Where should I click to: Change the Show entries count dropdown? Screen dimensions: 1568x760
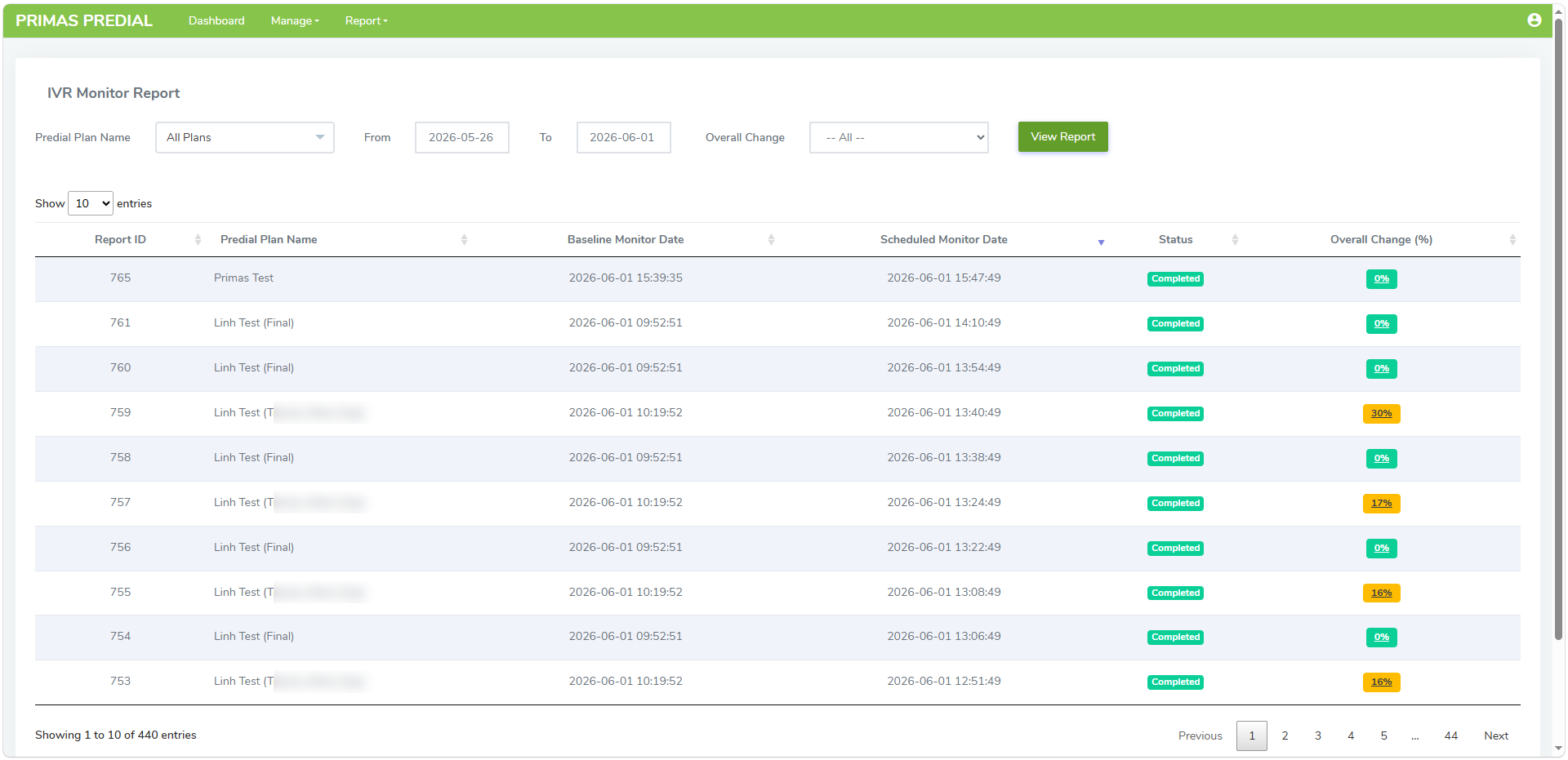click(90, 203)
